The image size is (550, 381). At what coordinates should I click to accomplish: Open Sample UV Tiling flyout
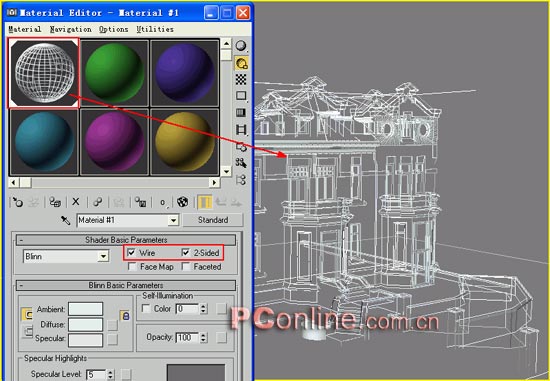[x=241, y=96]
